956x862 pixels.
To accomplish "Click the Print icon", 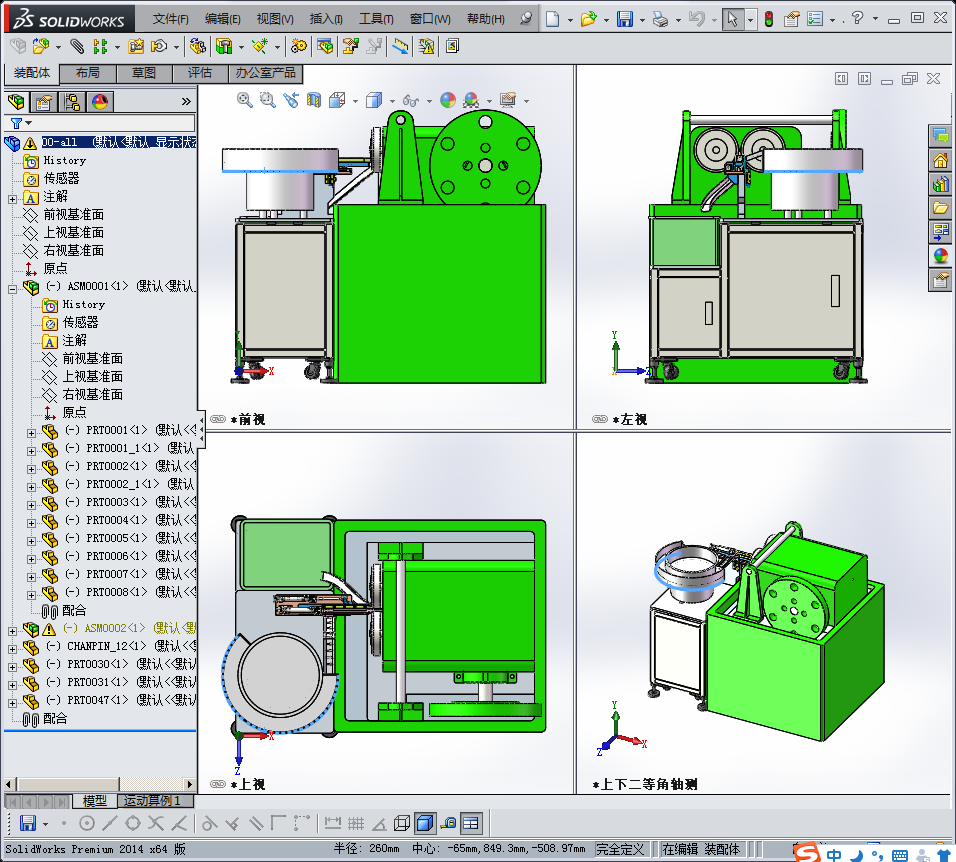I will point(660,20).
